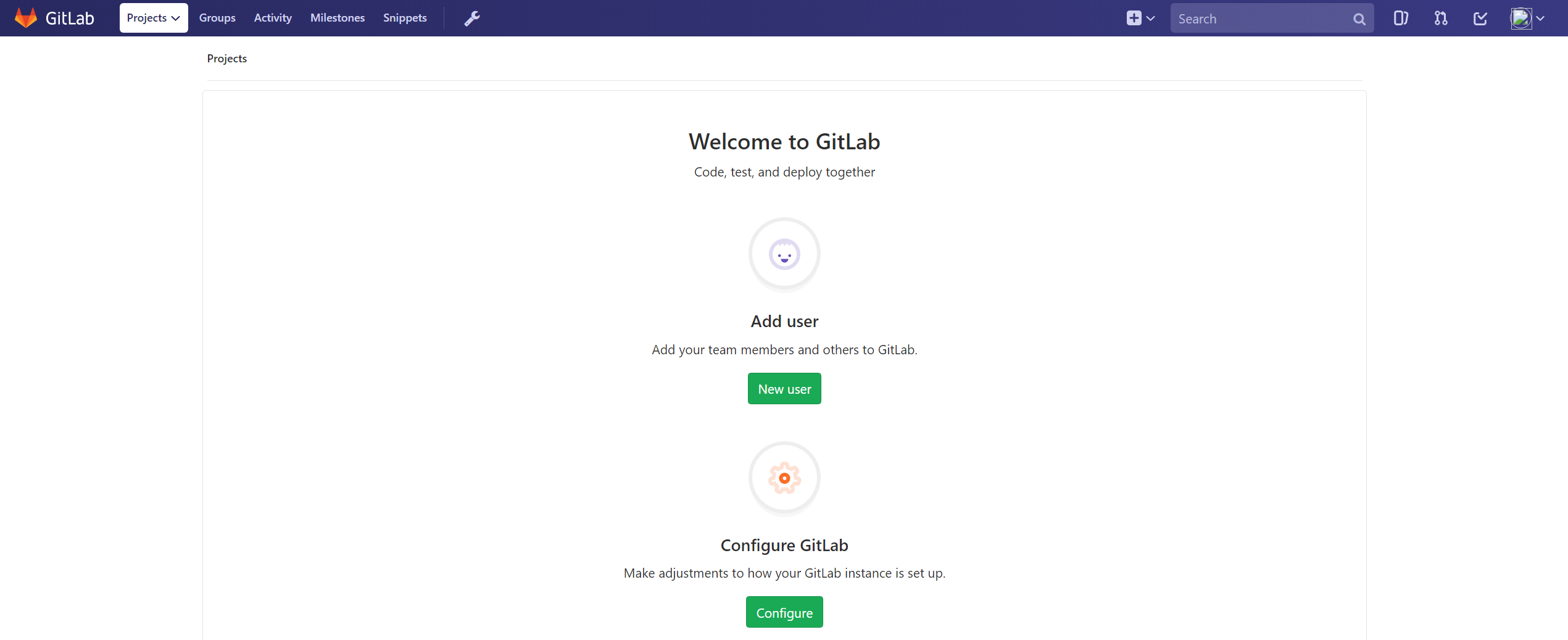Open the Milestones menu item

[x=338, y=18]
